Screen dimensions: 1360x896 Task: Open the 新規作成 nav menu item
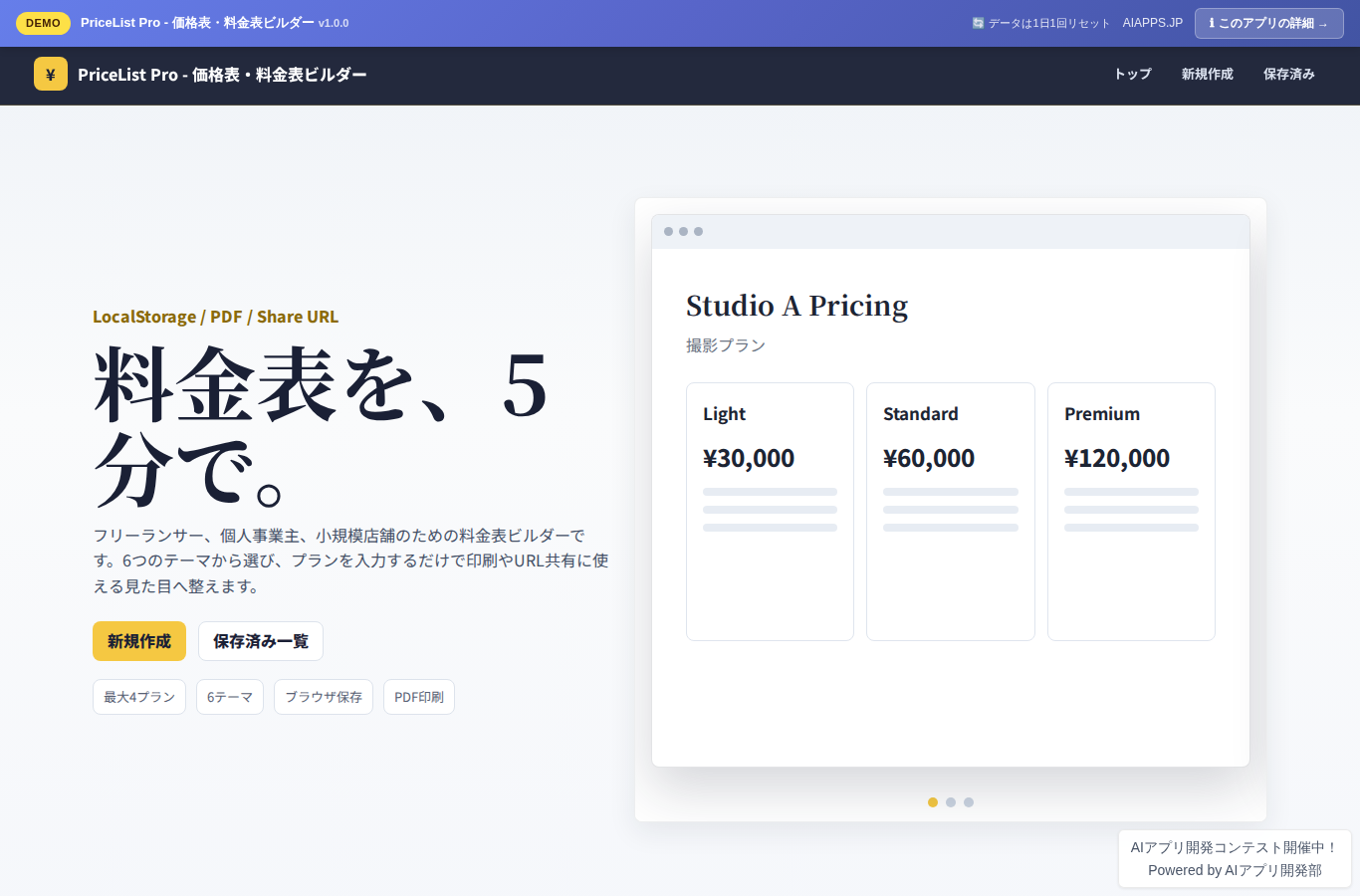(1208, 75)
